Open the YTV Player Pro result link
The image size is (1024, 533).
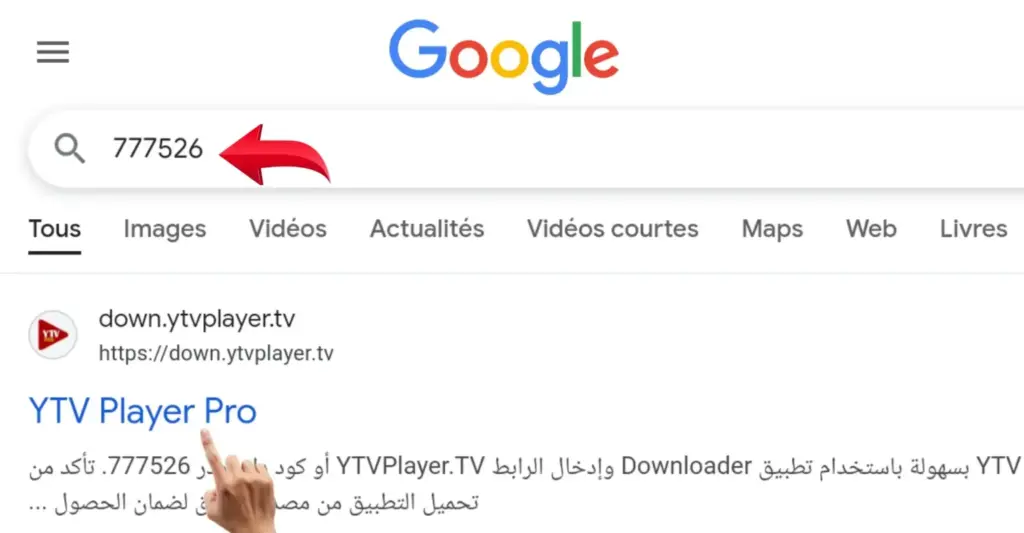tap(143, 412)
